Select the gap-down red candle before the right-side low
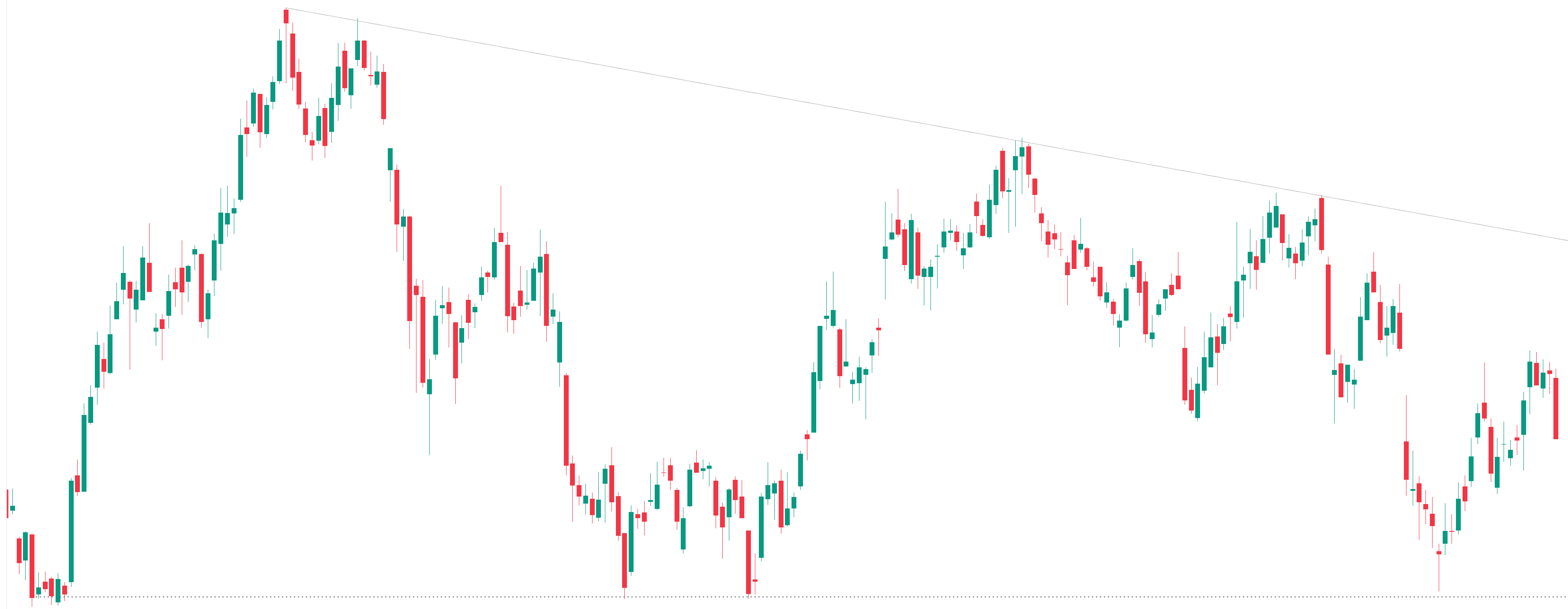The image size is (1568, 609). (1406, 460)
